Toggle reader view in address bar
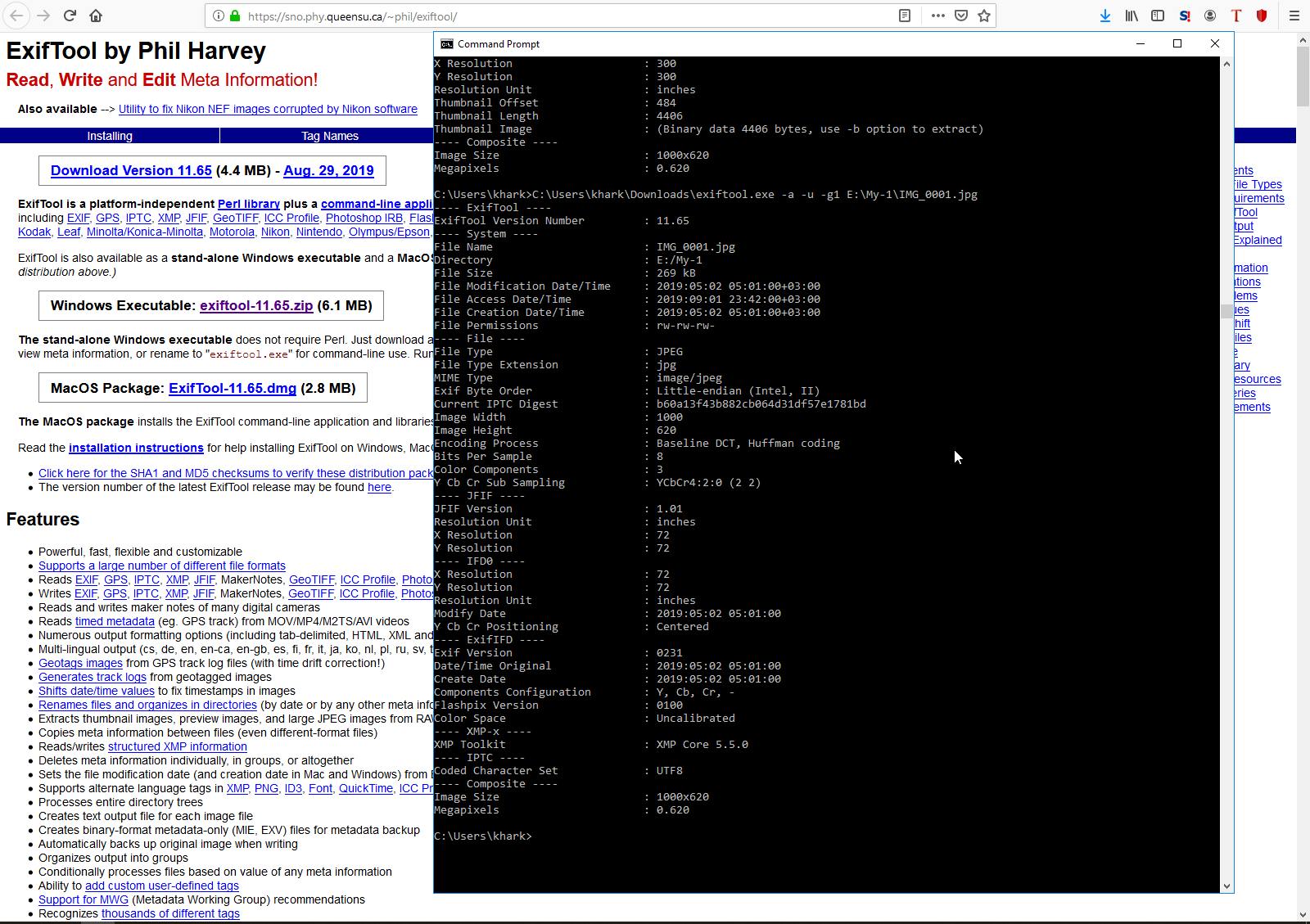The width and height of the screenshot is (1310, 924). point(905,16)
